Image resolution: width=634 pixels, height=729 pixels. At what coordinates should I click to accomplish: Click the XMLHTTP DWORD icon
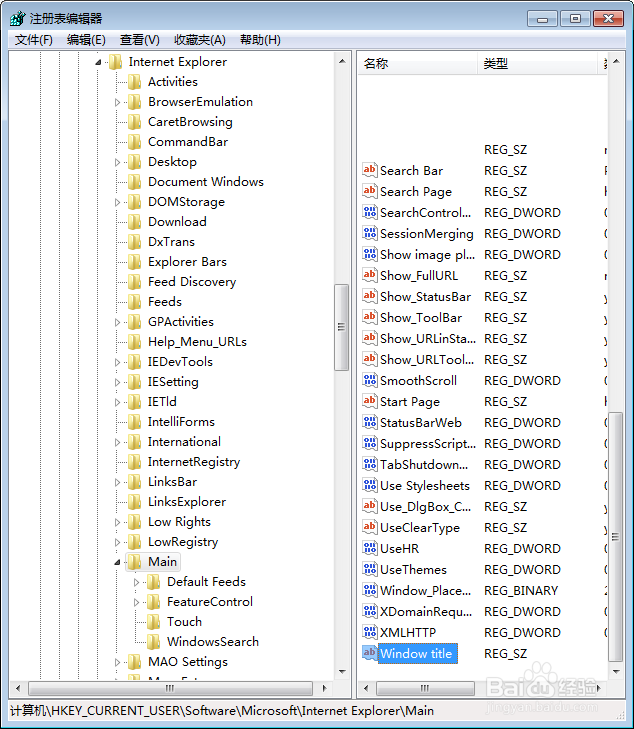tap(370, 632)
